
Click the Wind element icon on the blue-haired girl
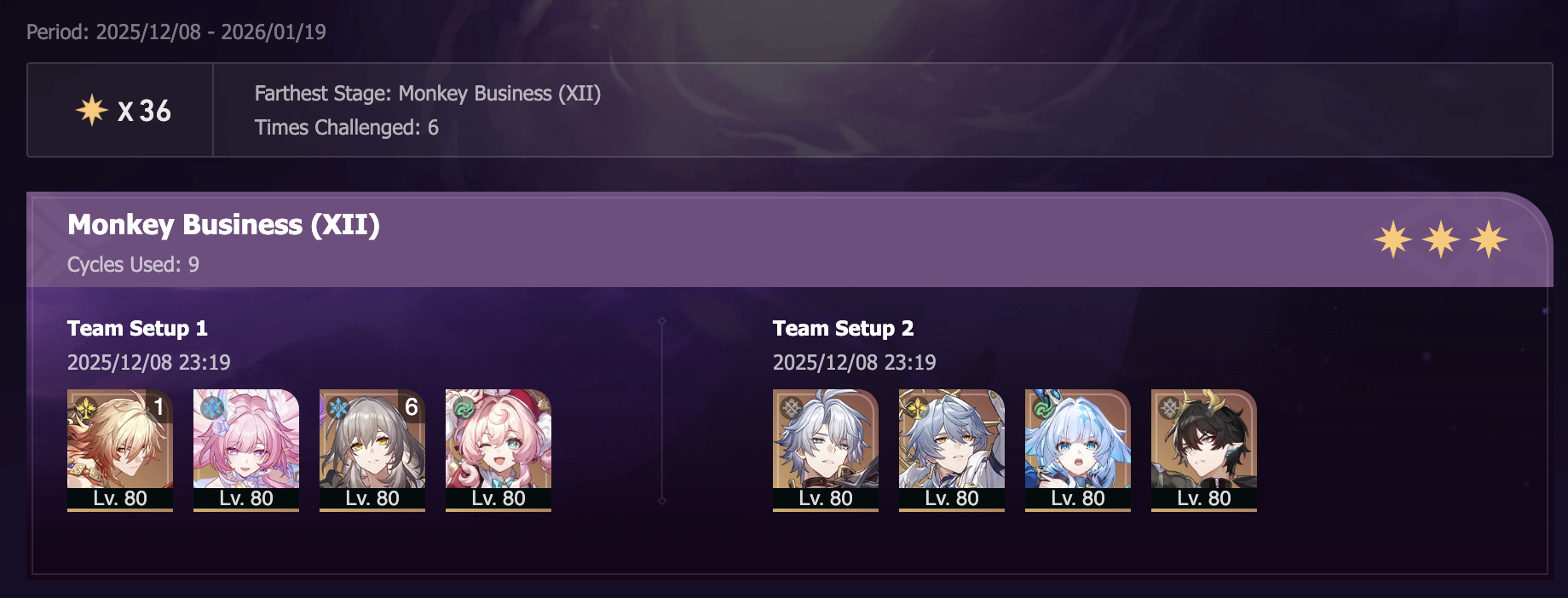1043,408
